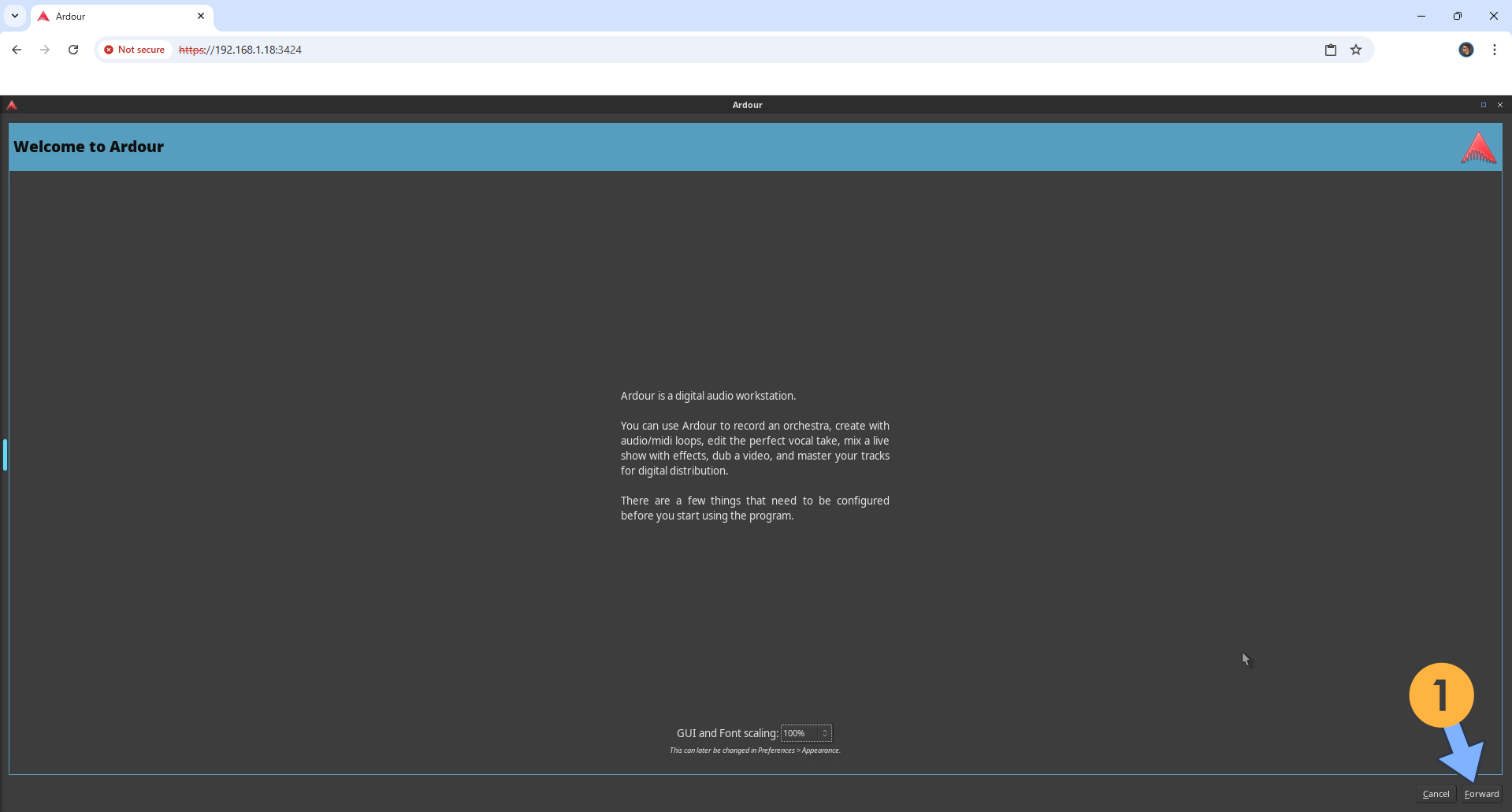Click the browser back arrow

17,50
